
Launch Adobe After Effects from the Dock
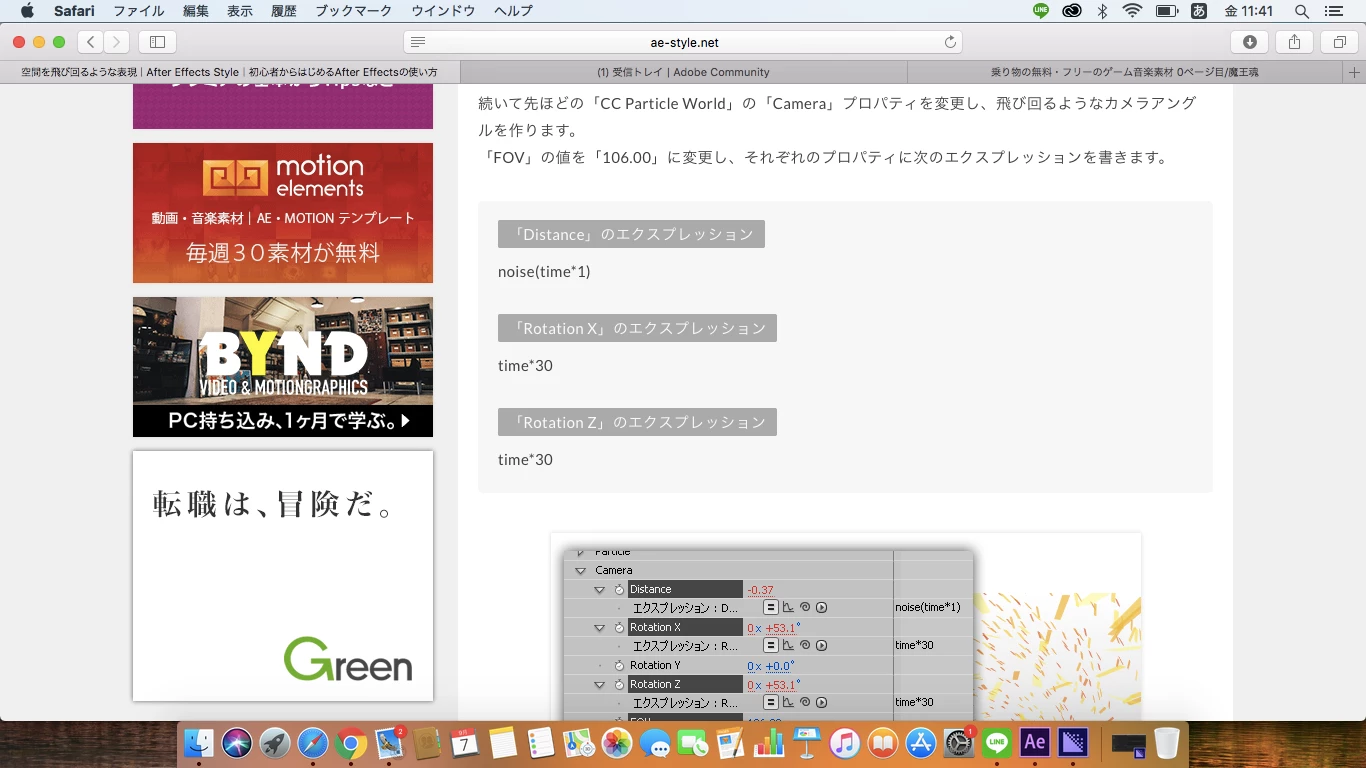(1035, 743)
